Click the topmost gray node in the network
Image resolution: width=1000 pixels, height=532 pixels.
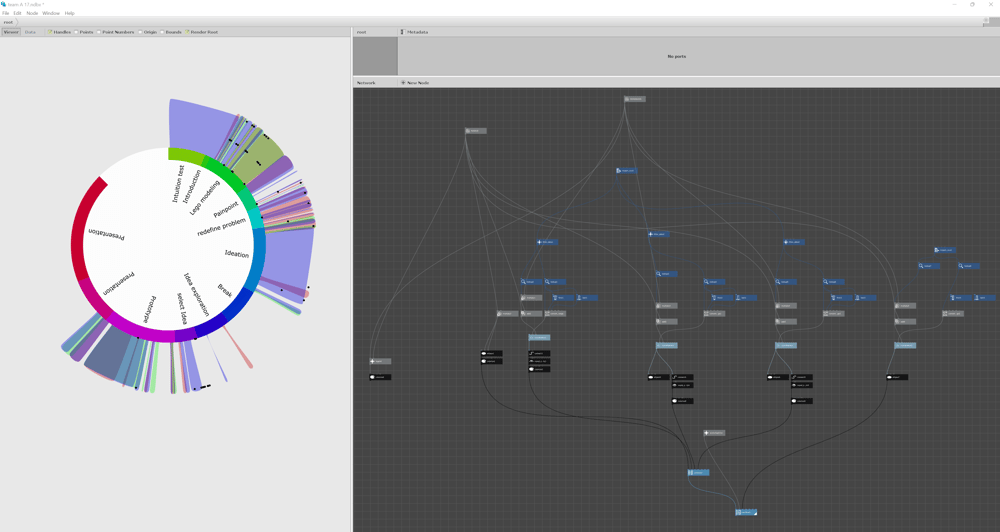pos(635,99)
